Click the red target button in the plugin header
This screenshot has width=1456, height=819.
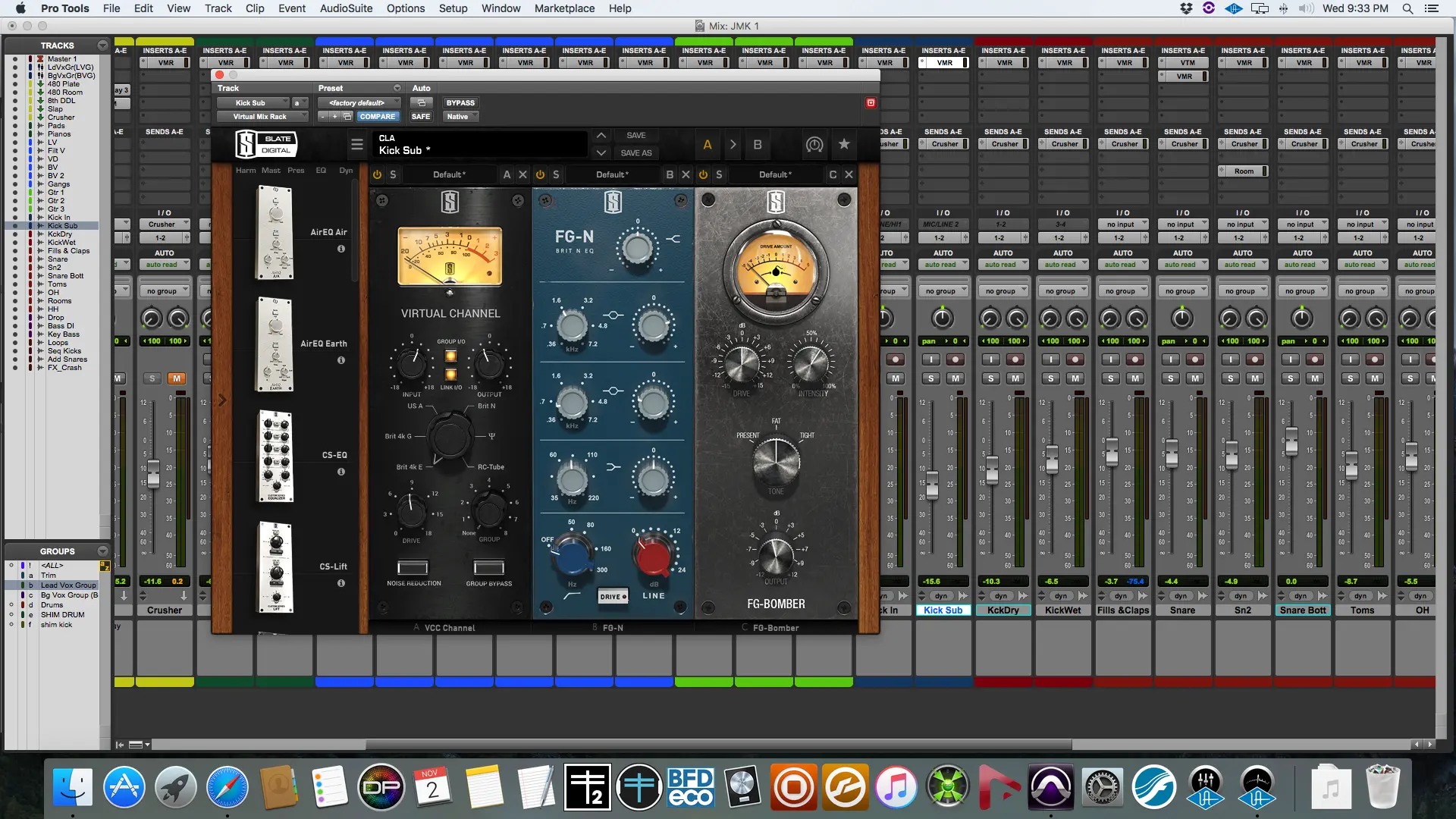871,102
